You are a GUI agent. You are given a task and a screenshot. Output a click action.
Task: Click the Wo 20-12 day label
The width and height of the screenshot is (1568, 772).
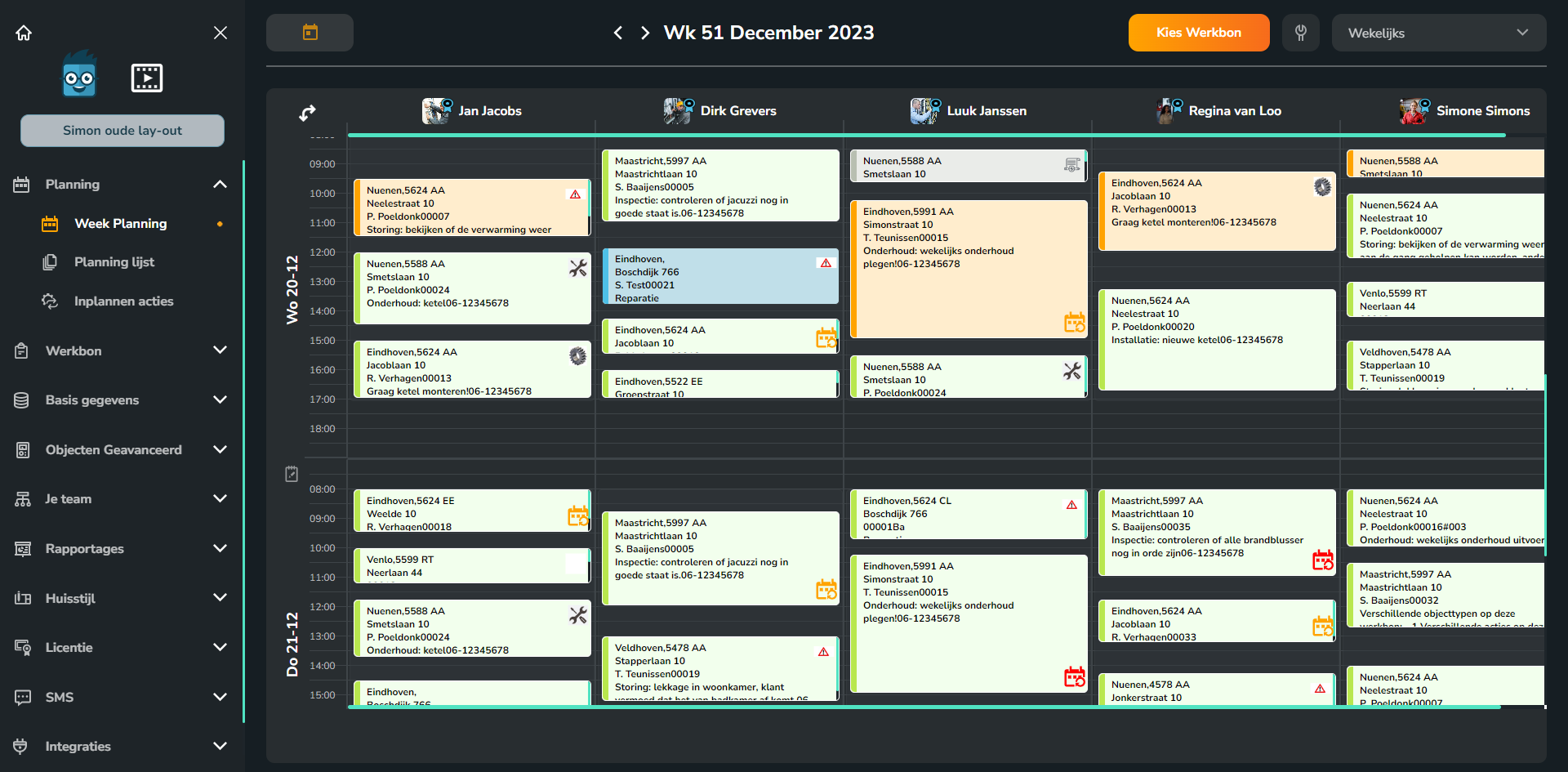point(292,290)
